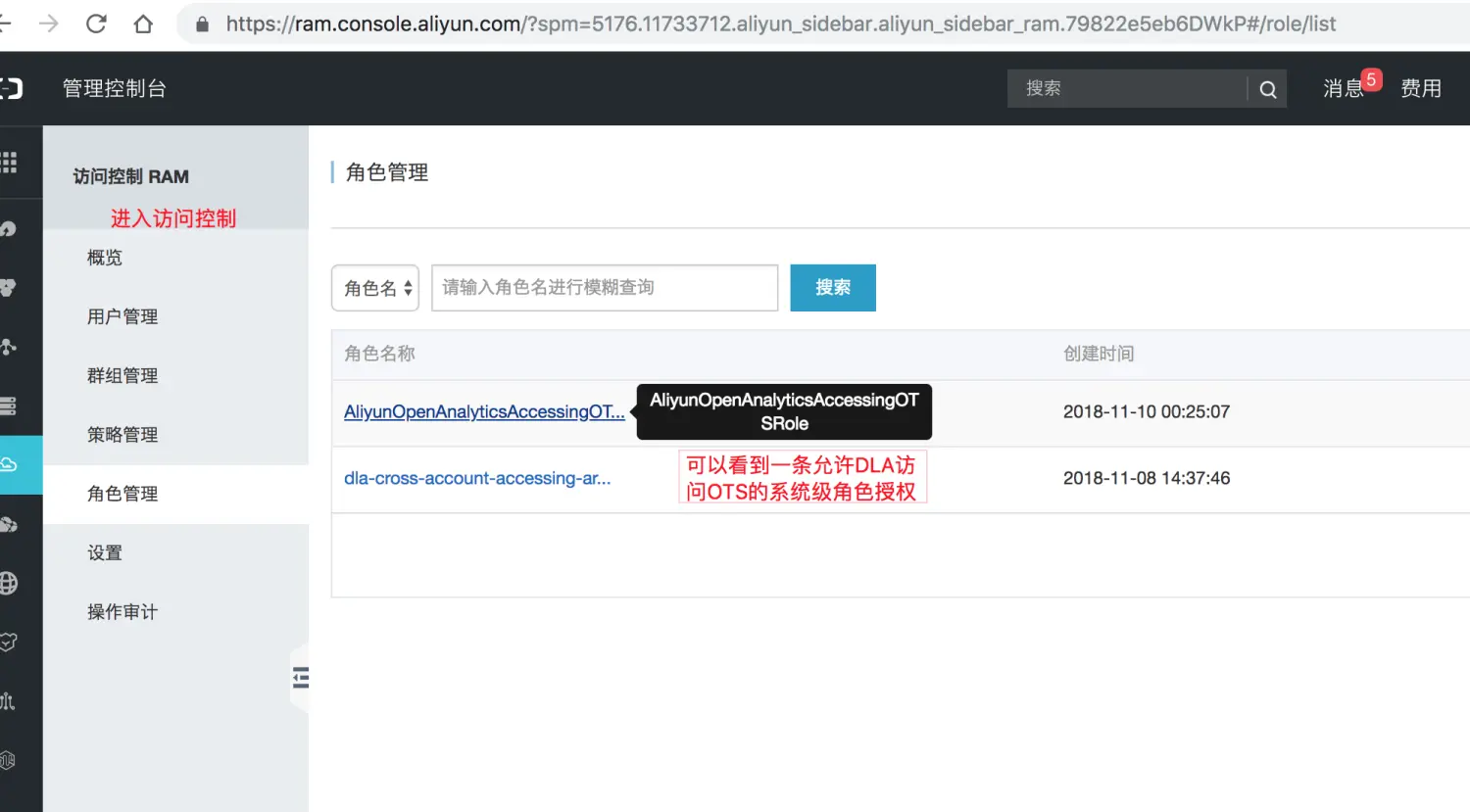Click the browser forward arrow
Screen dimensions: 1470x812
point(49,24)
